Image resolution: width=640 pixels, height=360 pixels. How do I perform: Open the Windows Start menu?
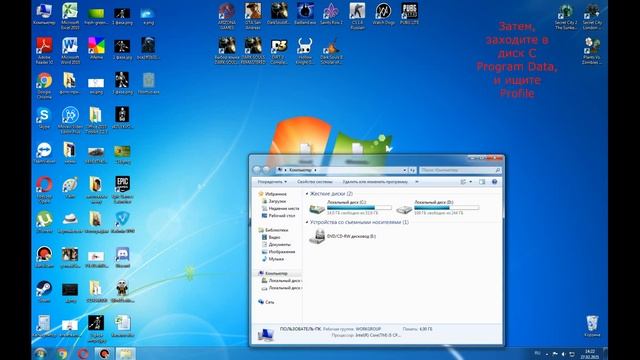click(40, 353)
